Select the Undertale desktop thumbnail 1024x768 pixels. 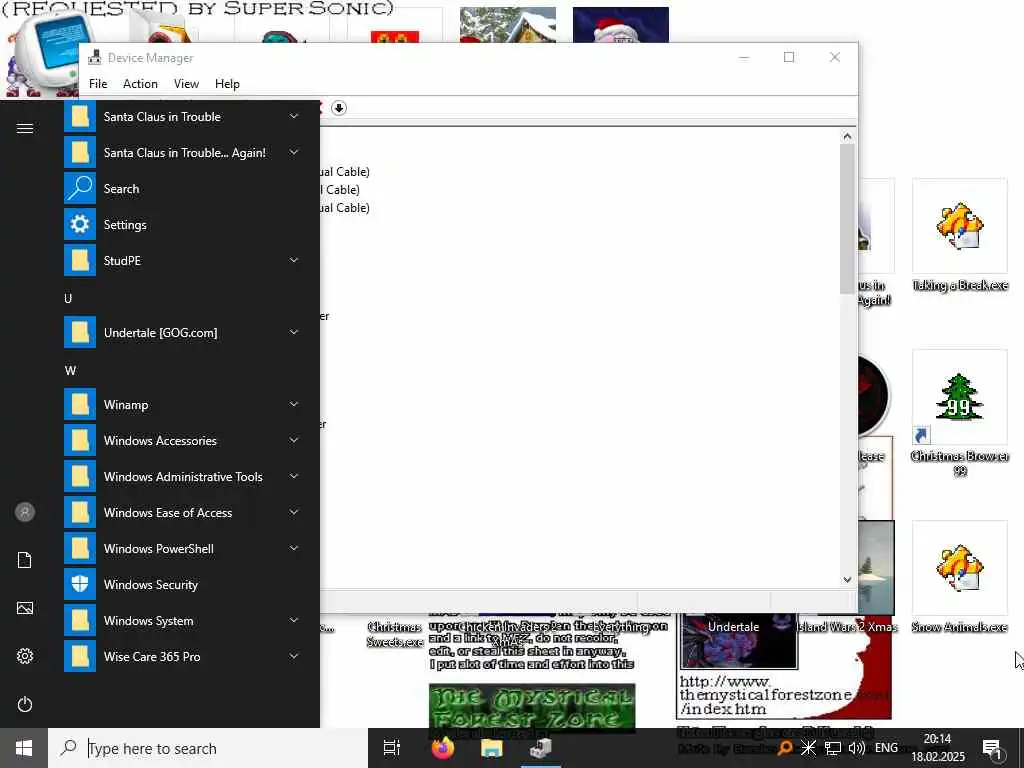737,641
